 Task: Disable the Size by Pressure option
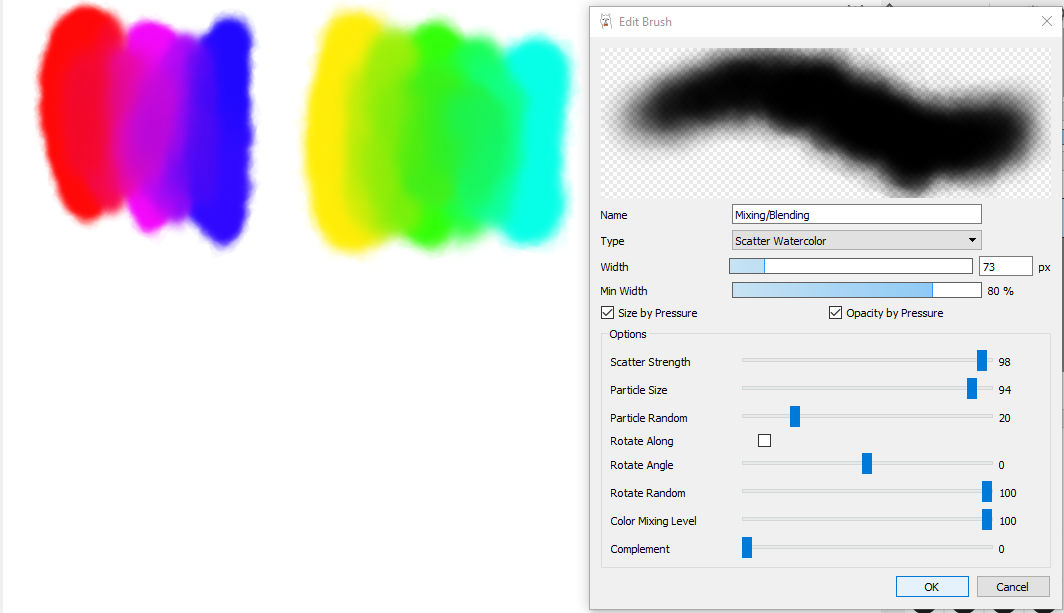pos(607,312)
